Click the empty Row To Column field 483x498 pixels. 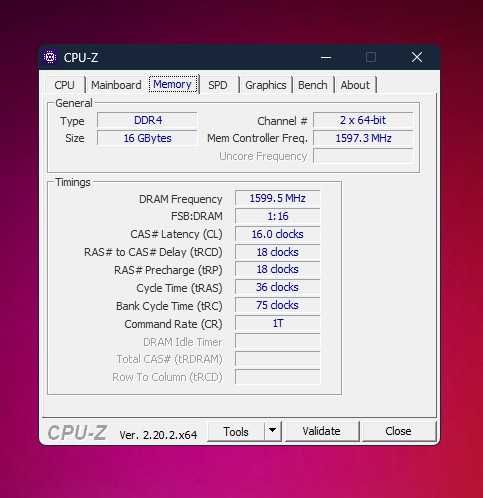278,377
